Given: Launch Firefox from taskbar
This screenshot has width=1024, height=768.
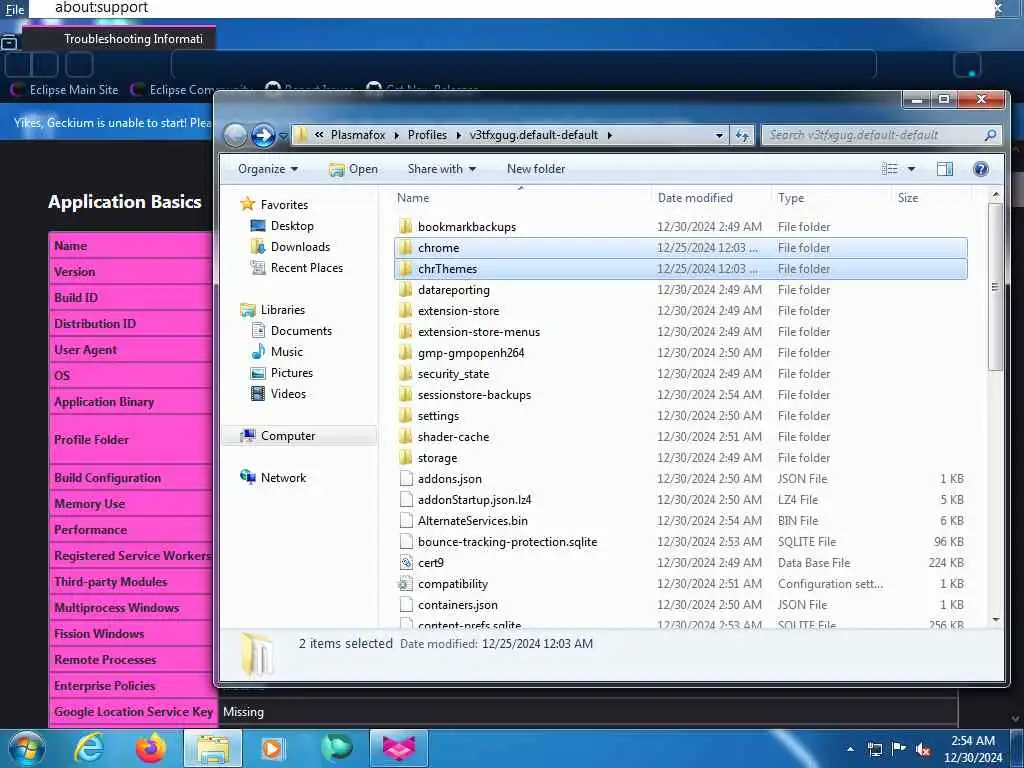Looking at the screenshot, I should point(150,748).
